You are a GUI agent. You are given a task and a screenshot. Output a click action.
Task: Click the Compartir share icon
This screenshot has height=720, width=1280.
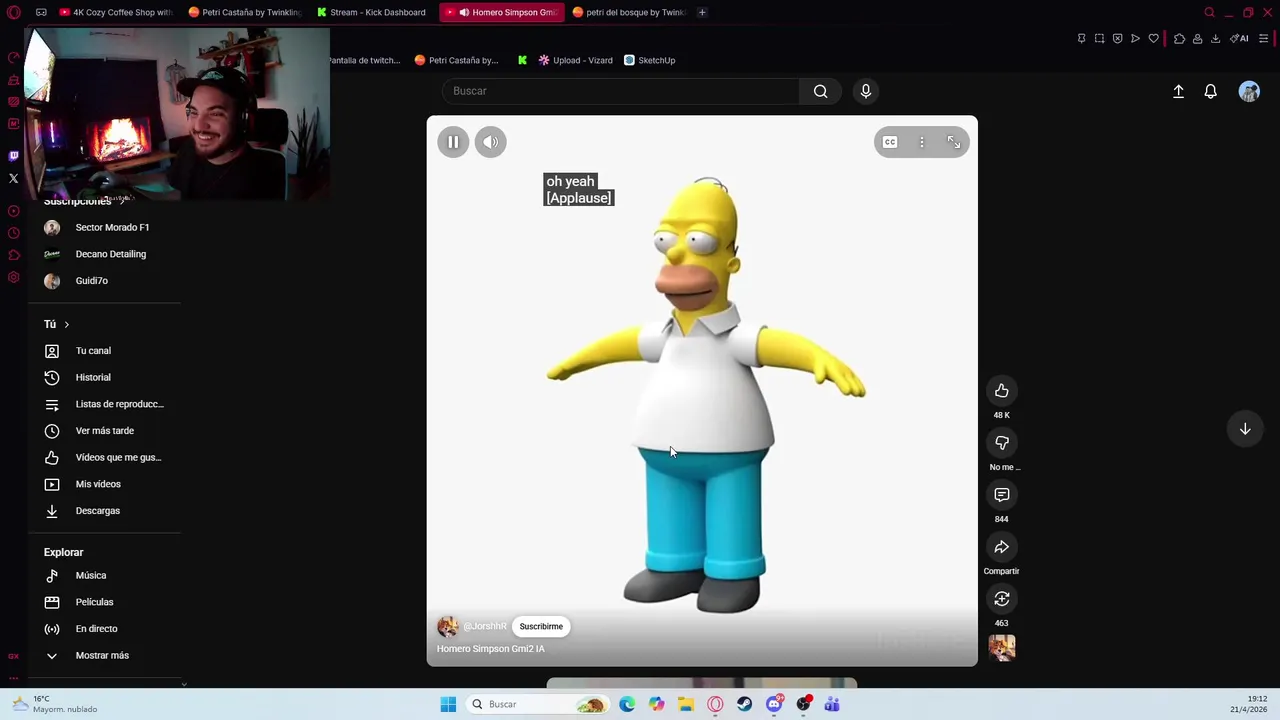click(x=1002, y=546)
